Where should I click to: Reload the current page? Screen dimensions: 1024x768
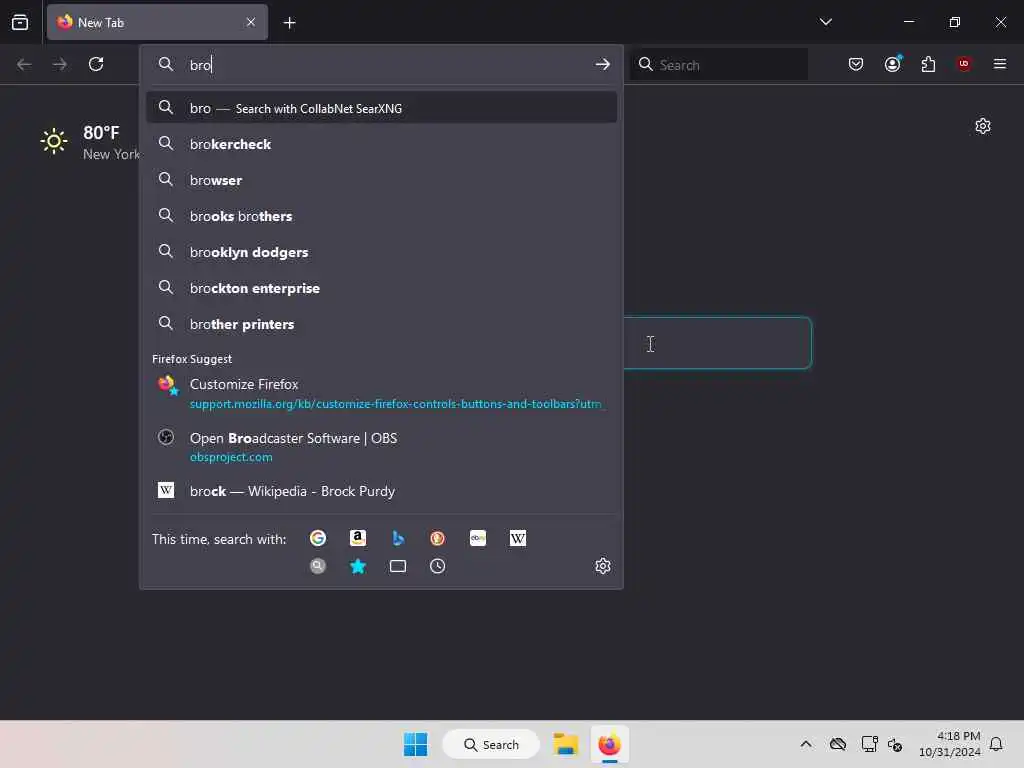pos(96,64)
